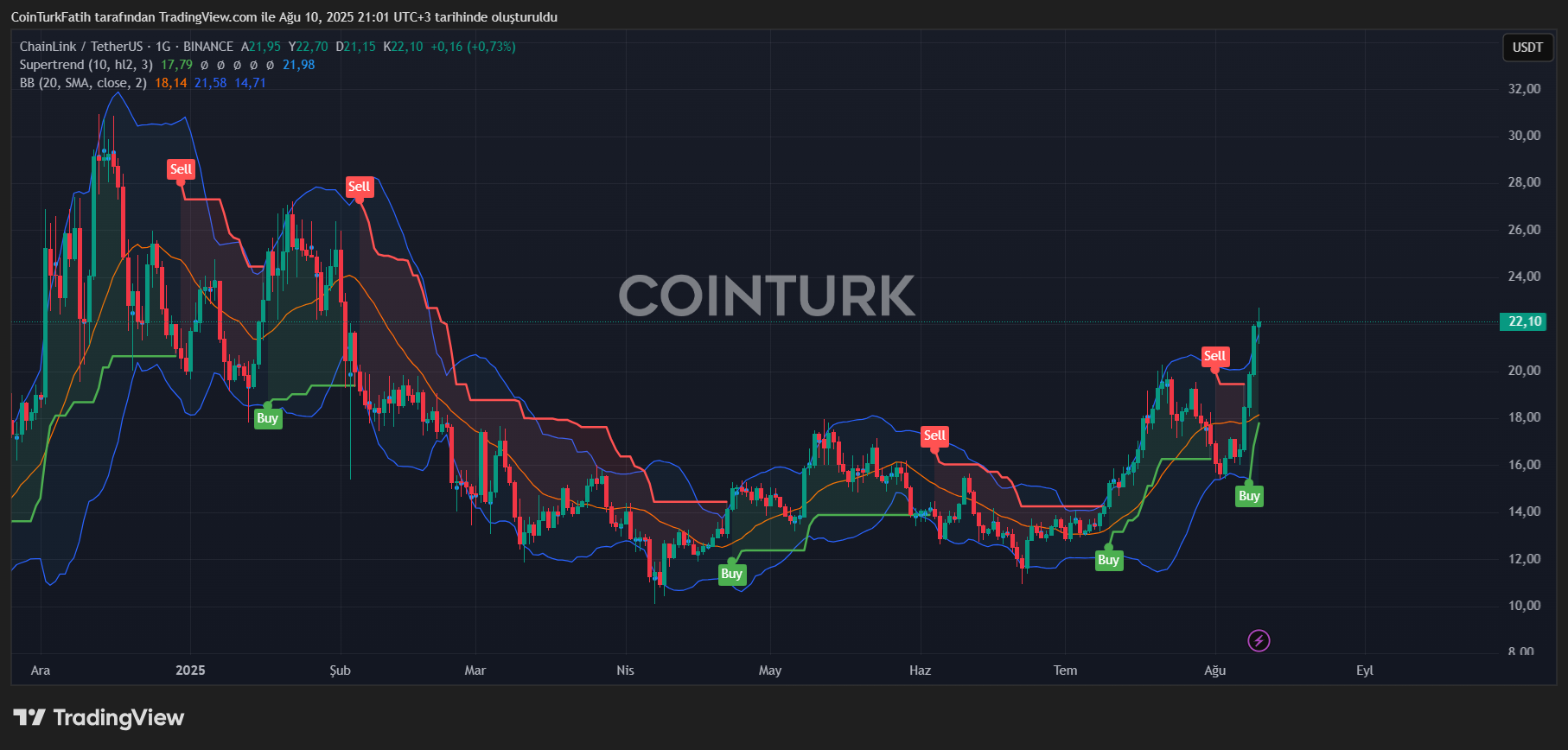Click the Buy marker in late April
The height and width of the screenshot is (750, 1568).
(731, 574)
